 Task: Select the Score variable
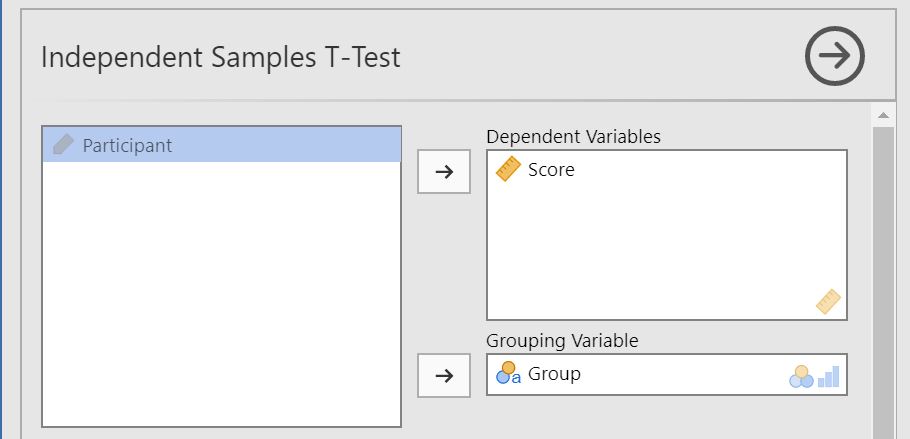pyautogui.click(x=551, y=170)
